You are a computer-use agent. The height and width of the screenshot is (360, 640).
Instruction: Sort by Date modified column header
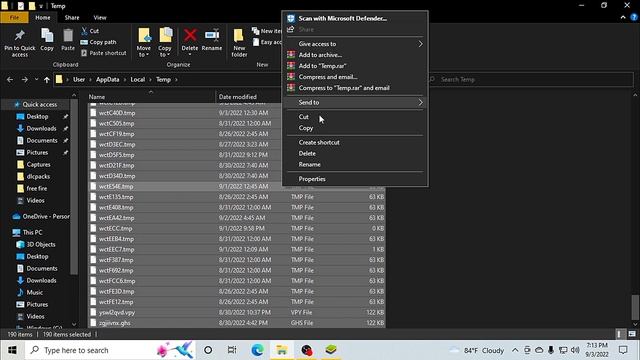click(x=238, y=97)
